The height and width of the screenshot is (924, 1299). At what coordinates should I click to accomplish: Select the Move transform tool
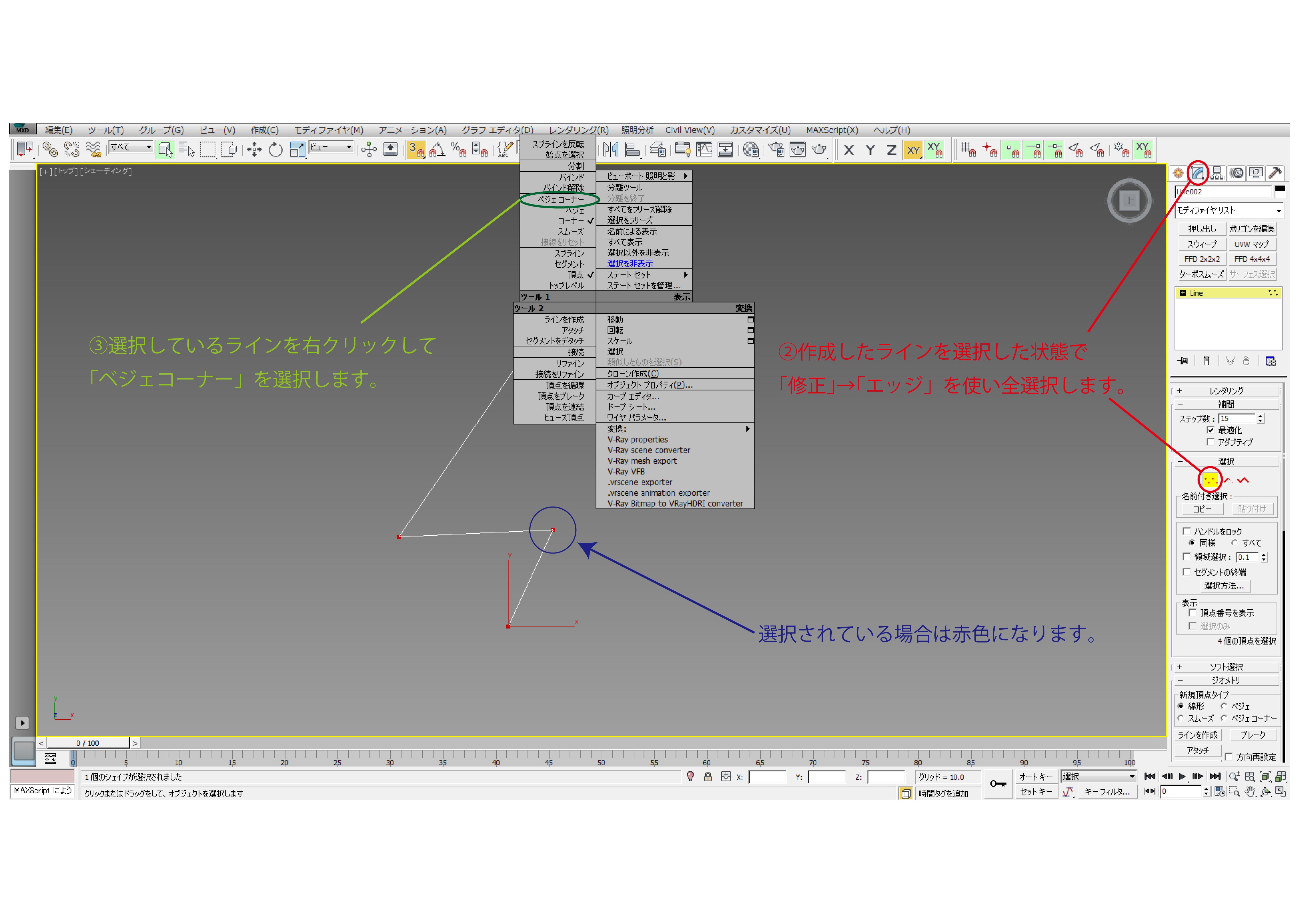254,150
